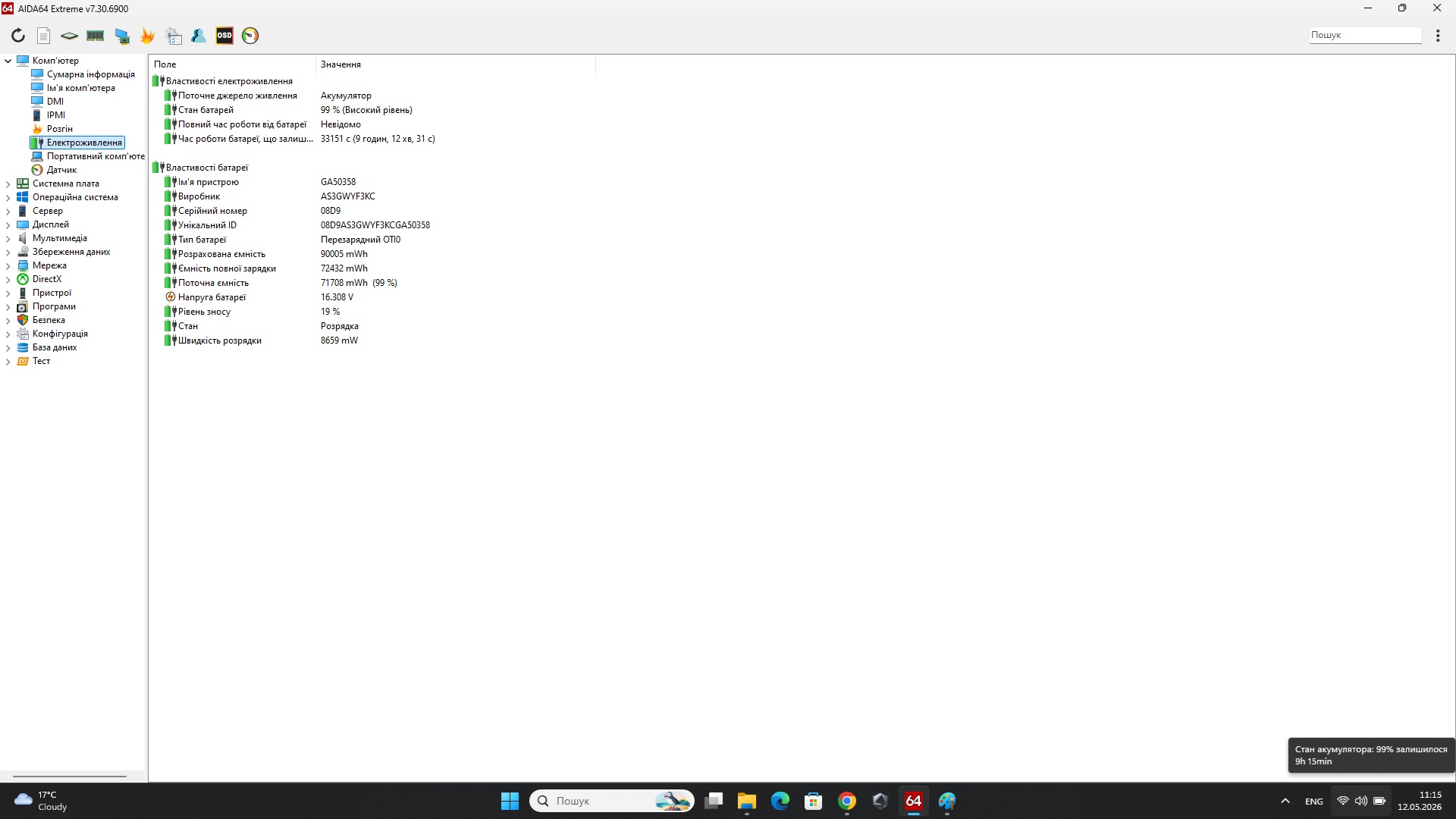Expand the Сервер tree node
This screenshot has height=819, width=1456.
(8, 211)
